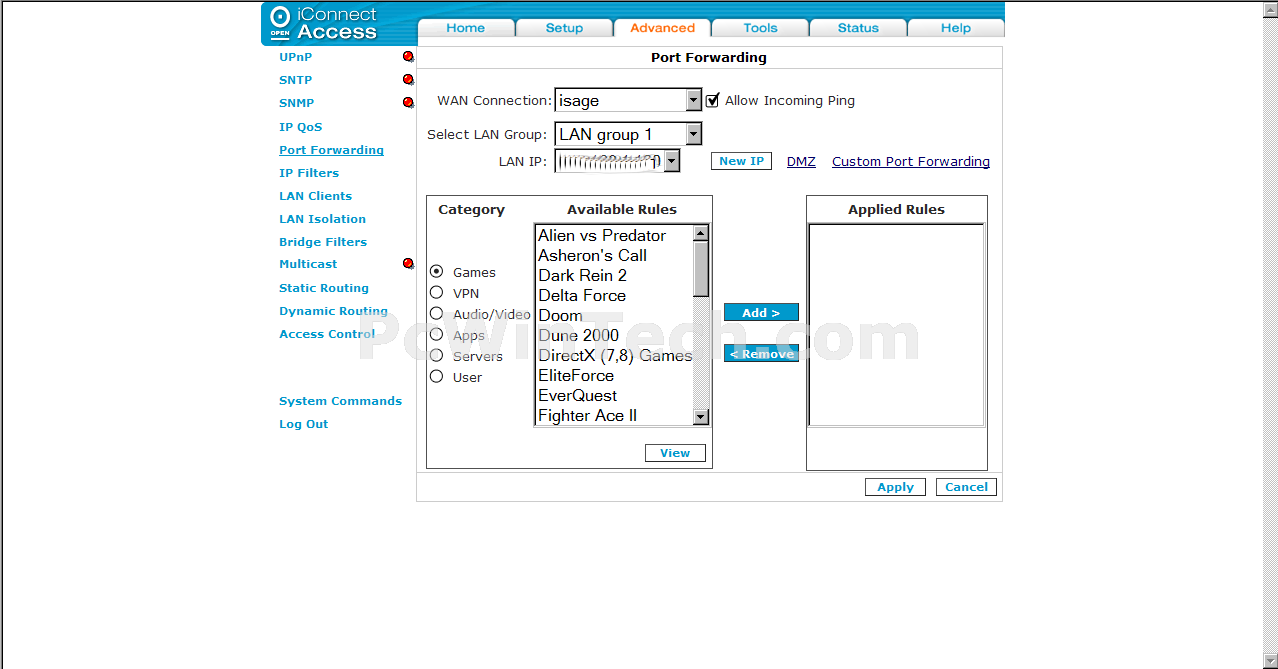Open System Commands in the sidebar

click(340, 401)
